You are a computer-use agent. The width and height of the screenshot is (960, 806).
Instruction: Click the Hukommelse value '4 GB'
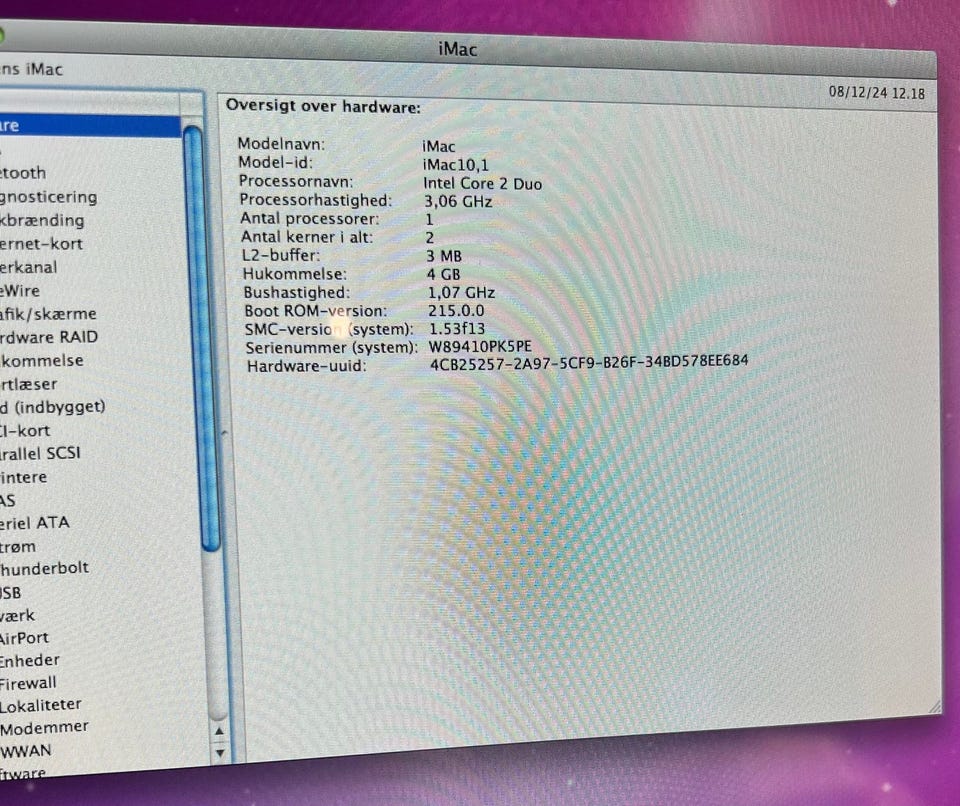click(x=443, y=274)
